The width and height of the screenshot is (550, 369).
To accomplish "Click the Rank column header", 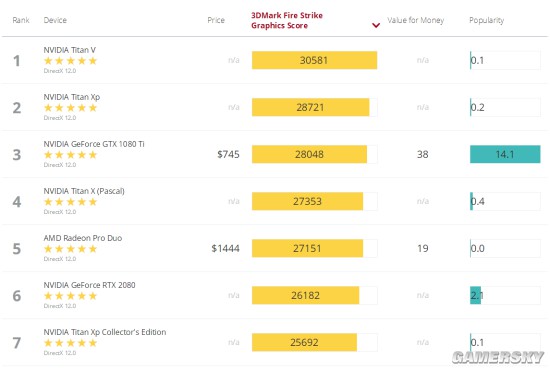I will point(21,20).
